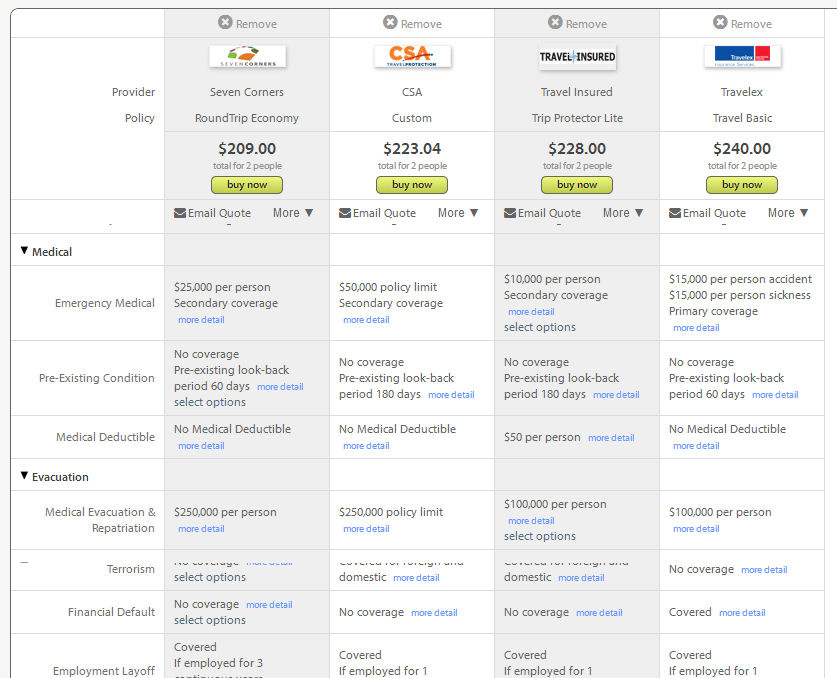Open more detail for Seven Corners pre-existing look-back

280,387
